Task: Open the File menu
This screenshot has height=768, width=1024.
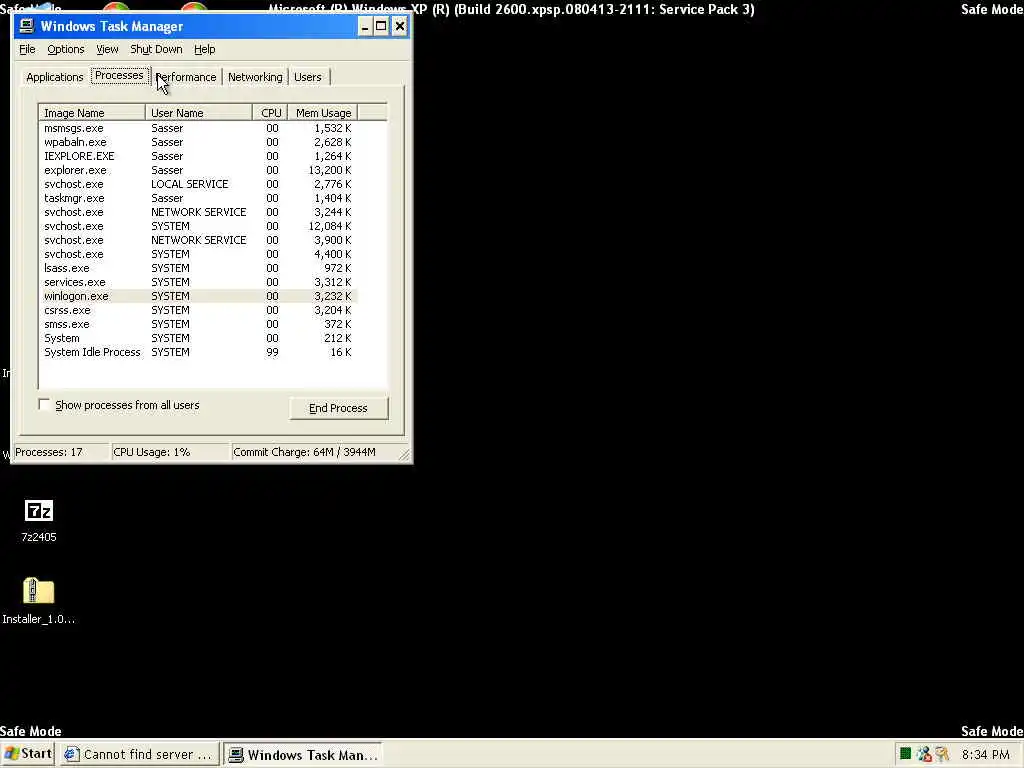Action: tap(27, 50)
